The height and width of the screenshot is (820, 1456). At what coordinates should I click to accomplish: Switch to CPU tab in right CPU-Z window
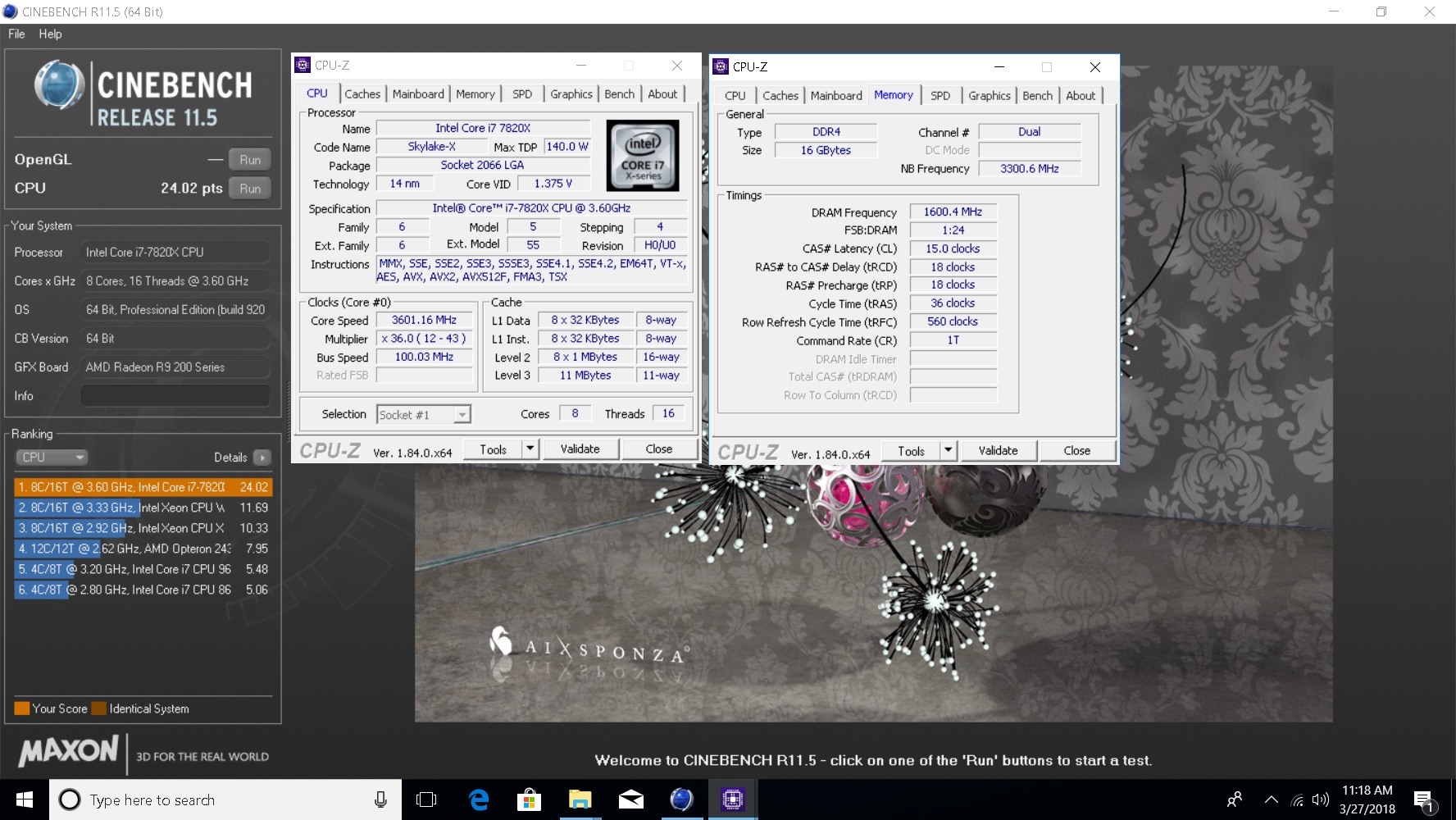(735, 96)
